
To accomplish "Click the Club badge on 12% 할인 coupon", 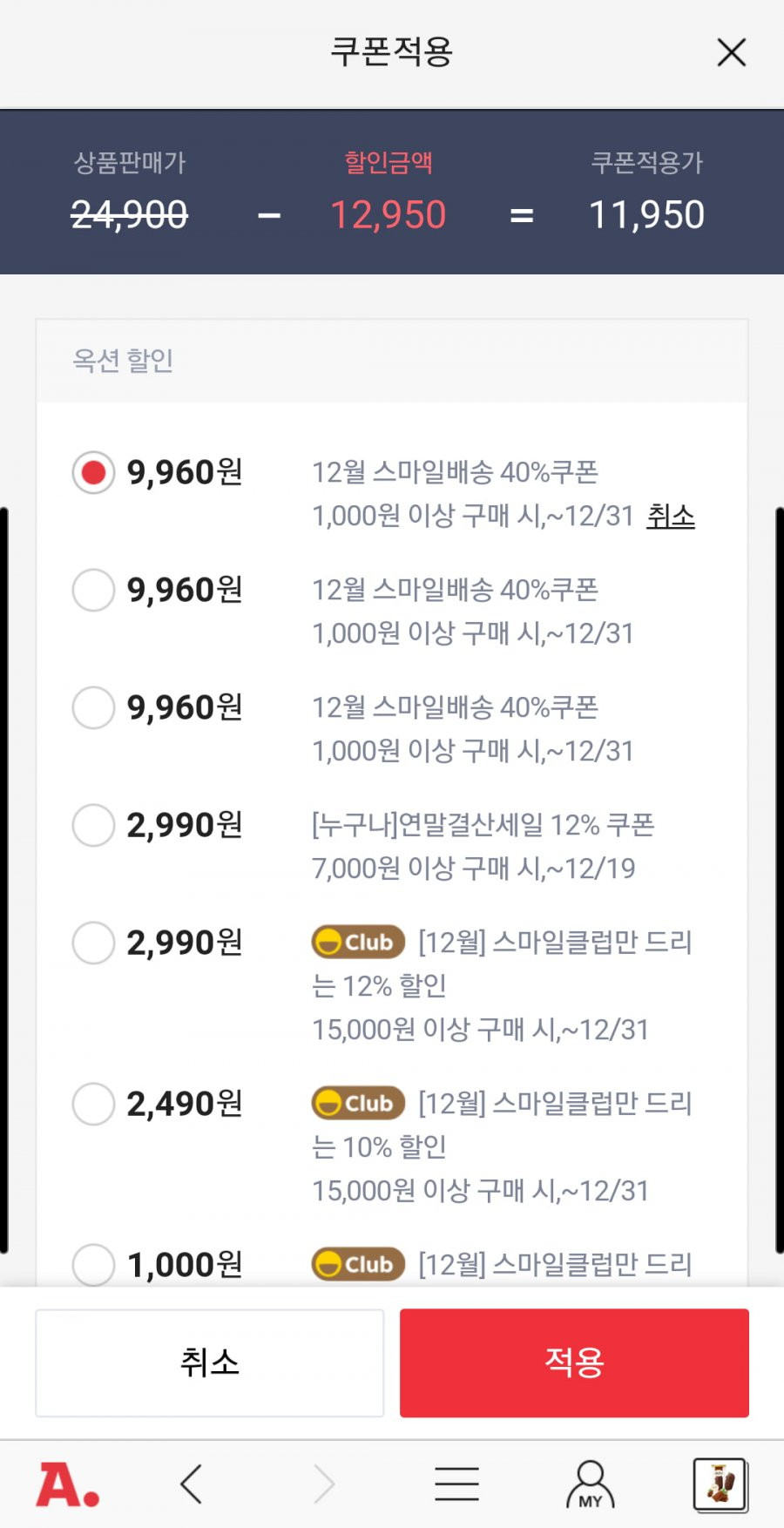I will click(x=358, y=942).
